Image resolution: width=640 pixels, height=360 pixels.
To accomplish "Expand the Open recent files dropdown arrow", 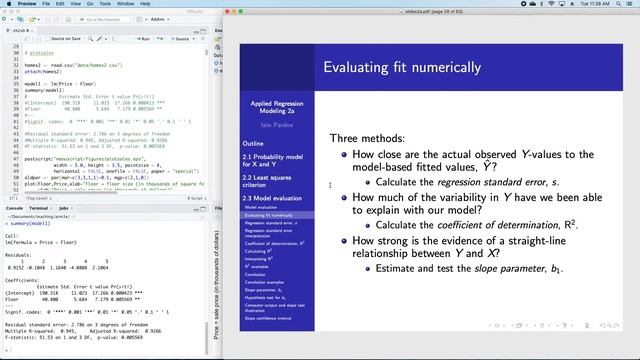I will 38,20.
